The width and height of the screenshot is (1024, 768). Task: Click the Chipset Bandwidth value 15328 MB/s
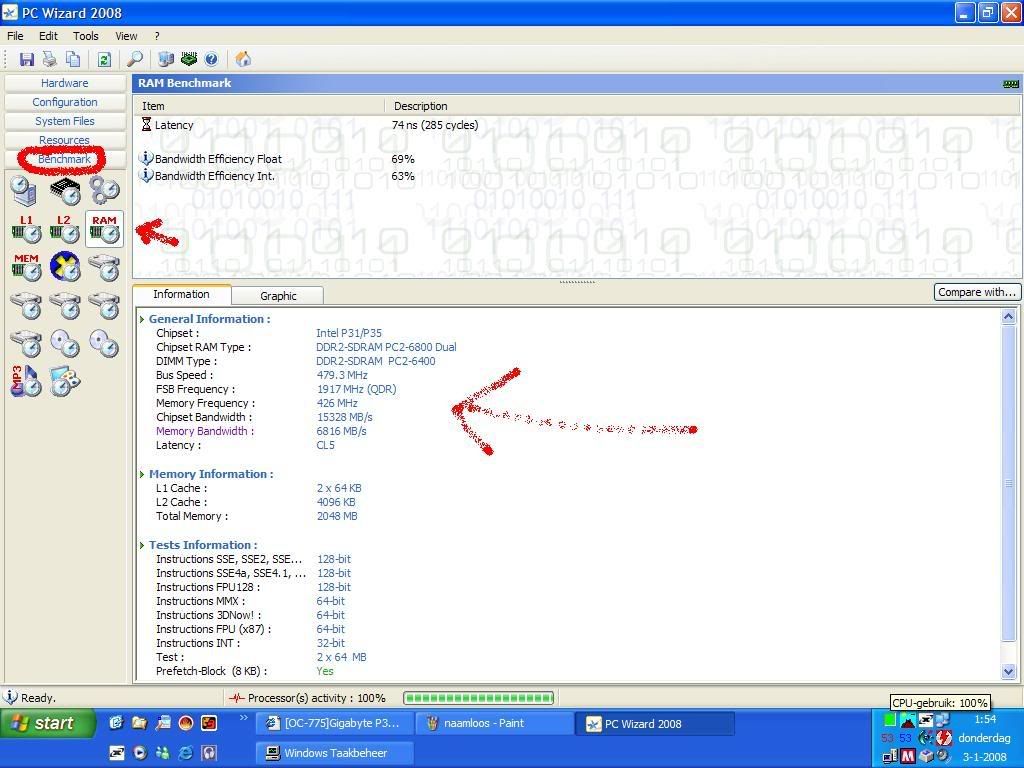click(x=344, y=417)
